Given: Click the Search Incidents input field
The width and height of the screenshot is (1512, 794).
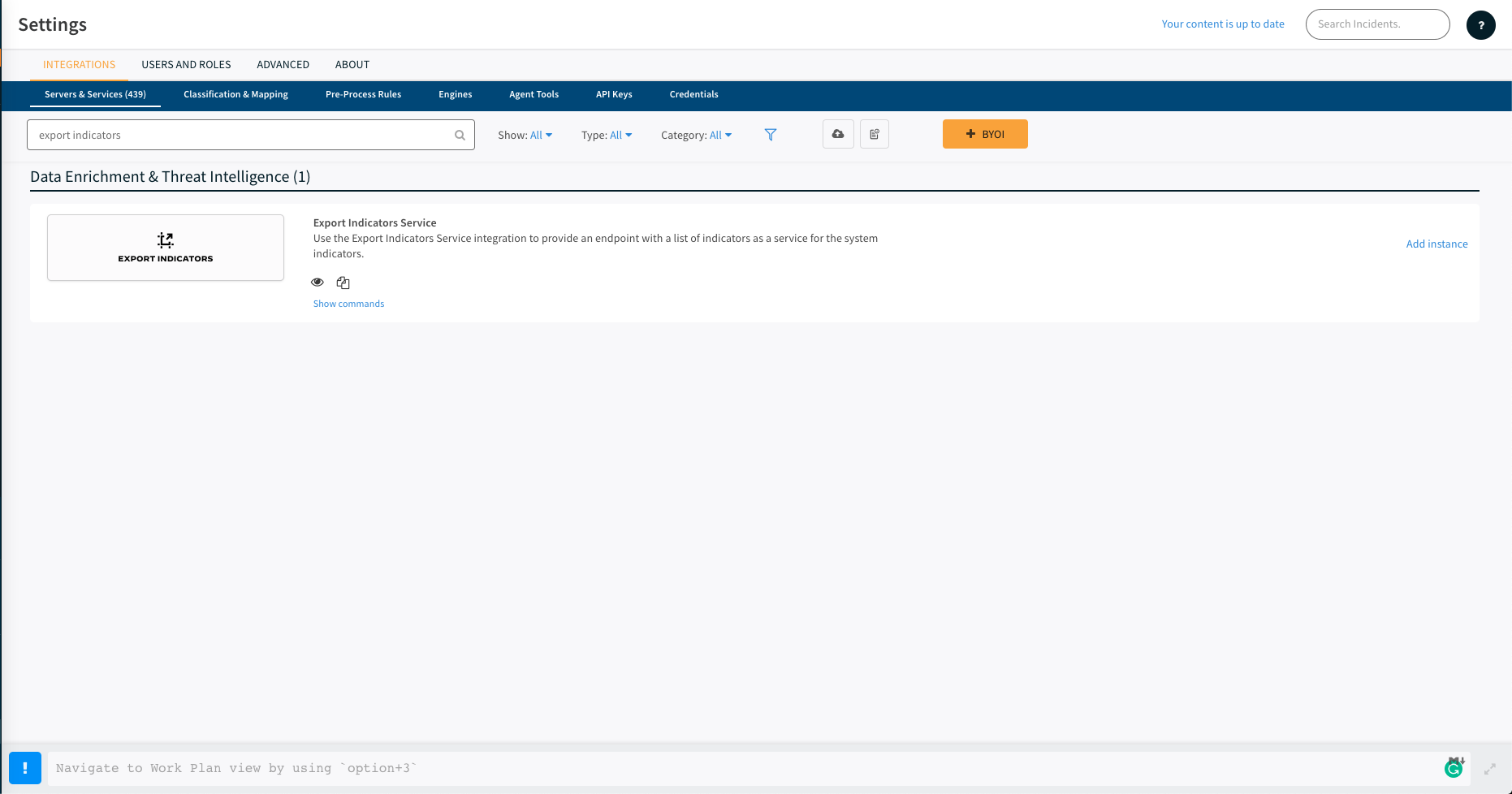Looking at the screenshot, I should point(1377,24).
